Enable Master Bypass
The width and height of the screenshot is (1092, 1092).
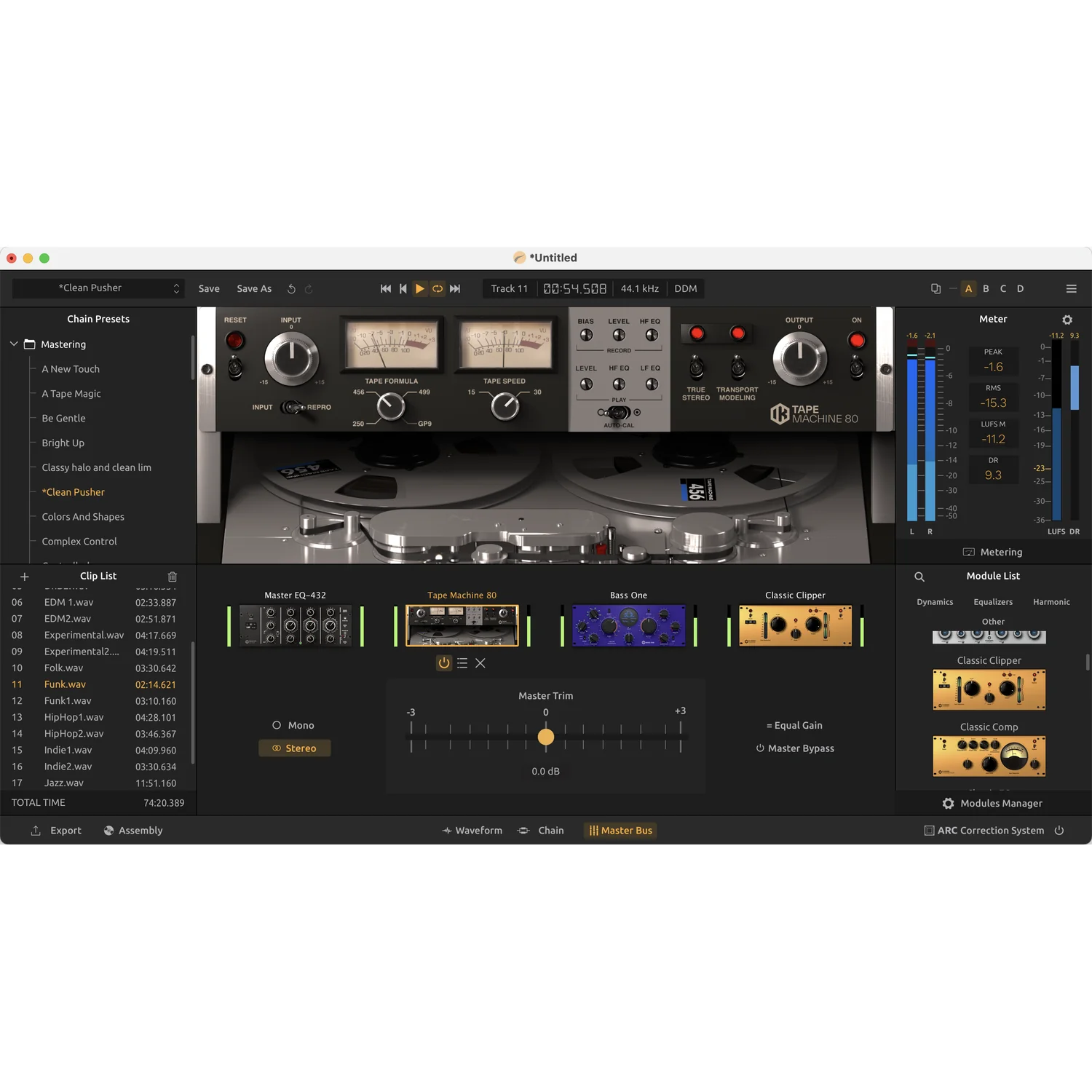tap(795, 748)
